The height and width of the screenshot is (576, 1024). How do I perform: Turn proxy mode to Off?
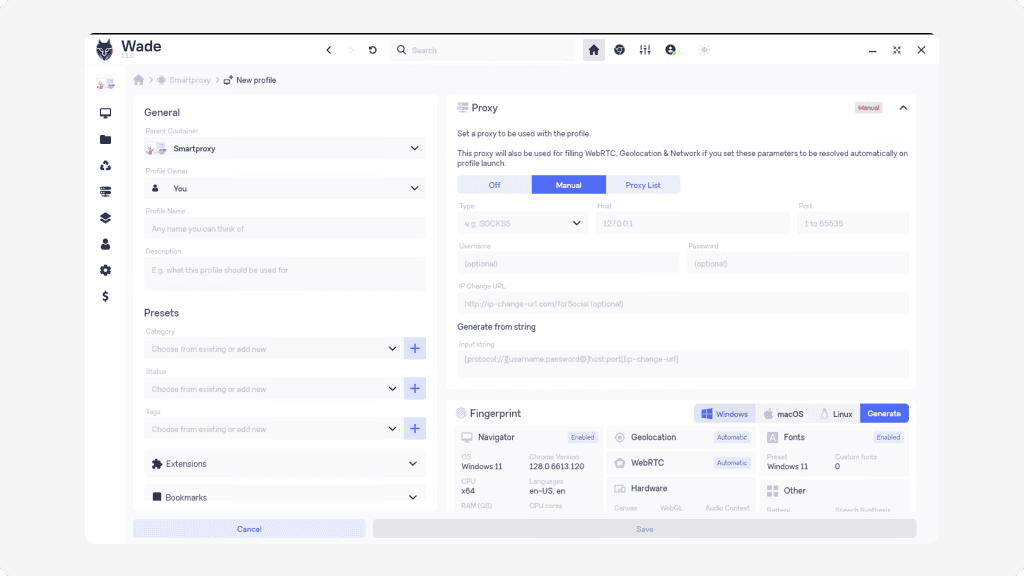(494, 185)
